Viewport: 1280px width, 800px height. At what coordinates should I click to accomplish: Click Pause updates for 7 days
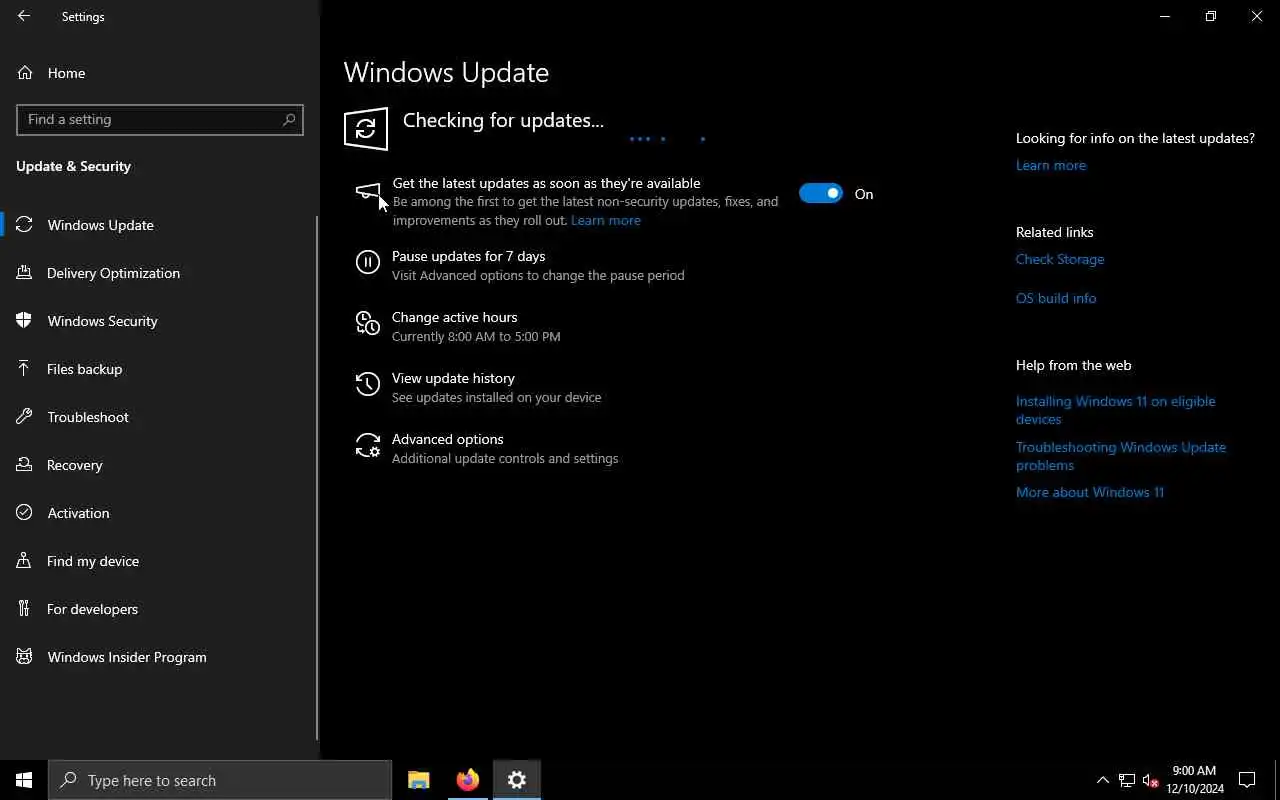[x=468, y=256]
